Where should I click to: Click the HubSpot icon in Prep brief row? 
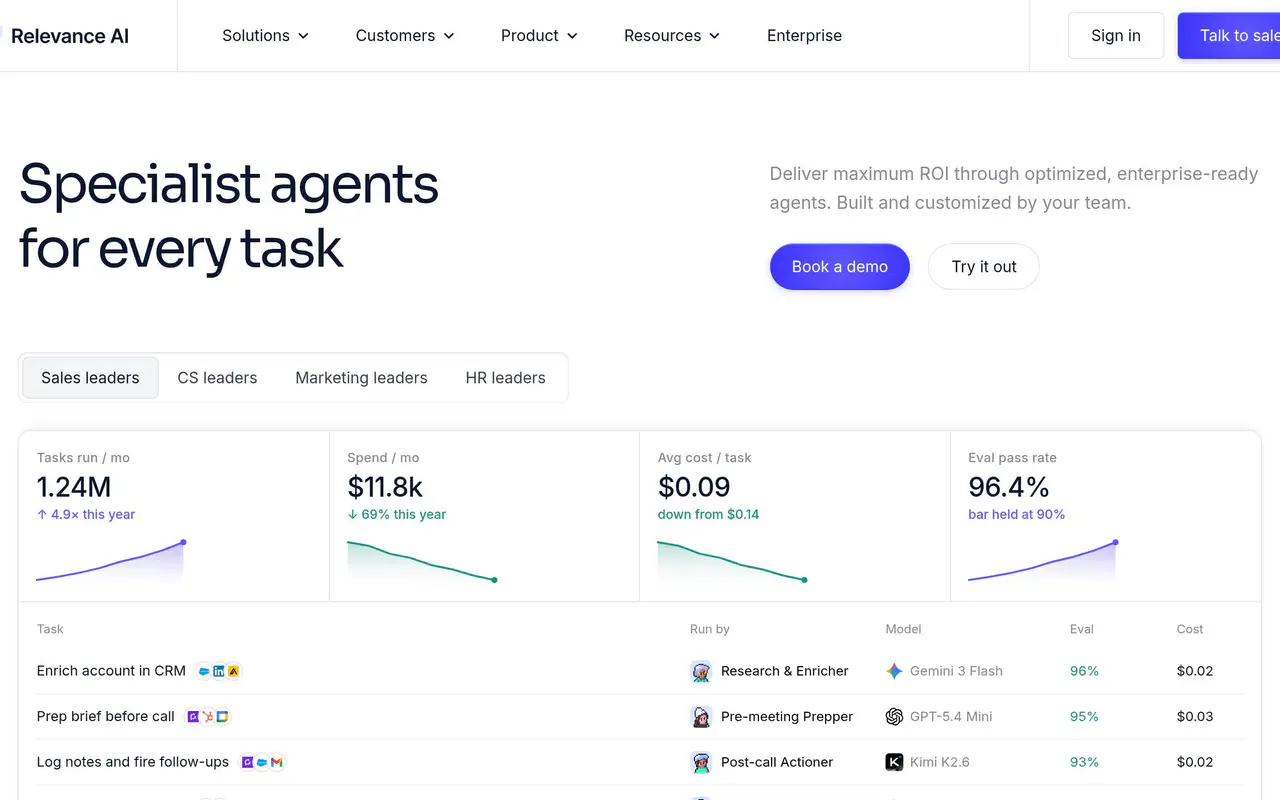tap(208, 717)
